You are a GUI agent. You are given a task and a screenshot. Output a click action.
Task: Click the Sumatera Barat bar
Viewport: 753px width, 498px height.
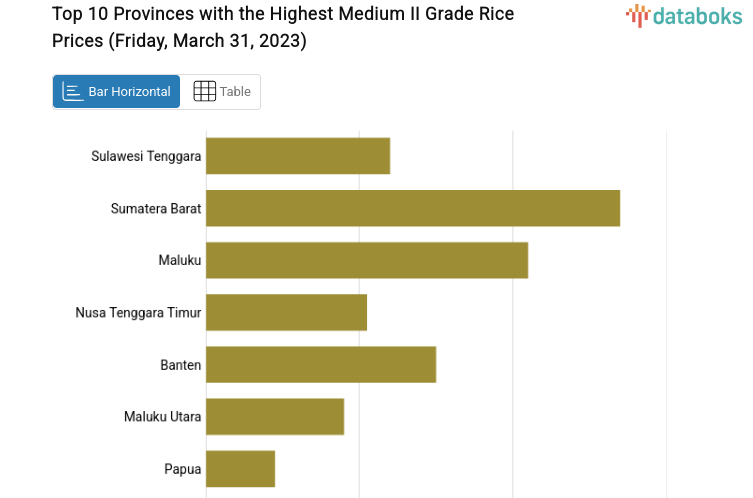(413, 208)
